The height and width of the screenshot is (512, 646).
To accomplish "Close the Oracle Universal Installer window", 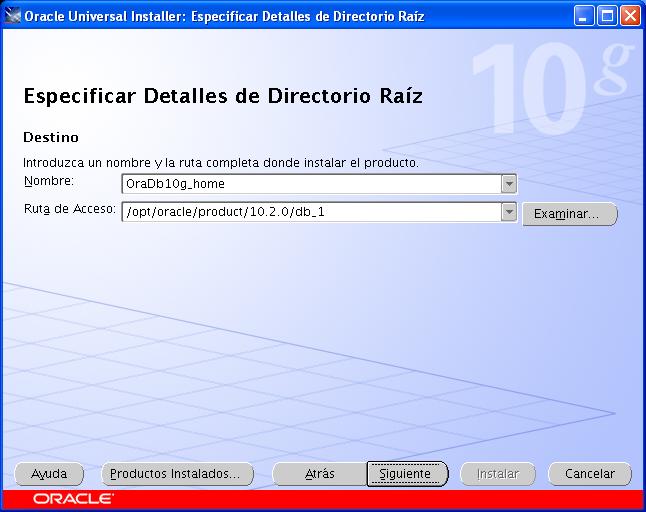I will click(630, 16).
